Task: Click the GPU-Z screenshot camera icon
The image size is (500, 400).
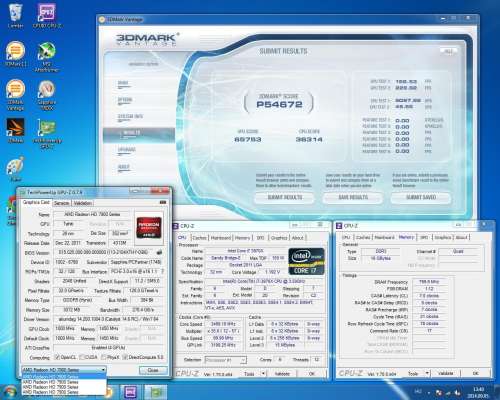Action: [x=163, y=202]
